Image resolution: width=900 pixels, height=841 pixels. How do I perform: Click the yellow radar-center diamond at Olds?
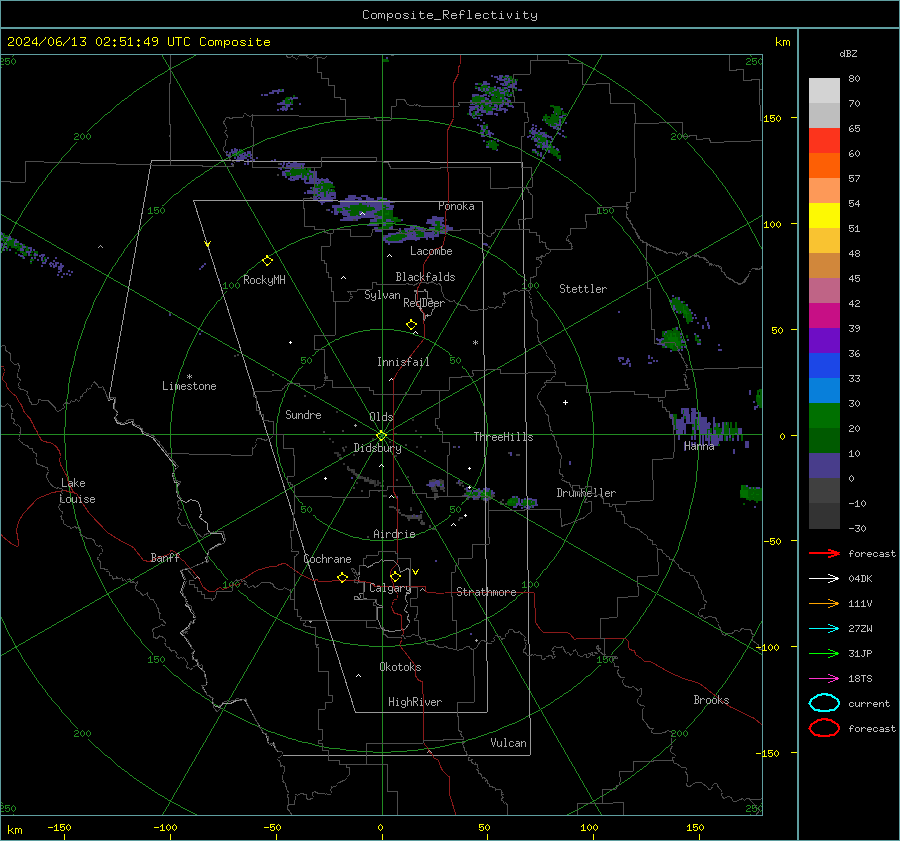coord(381,436)
